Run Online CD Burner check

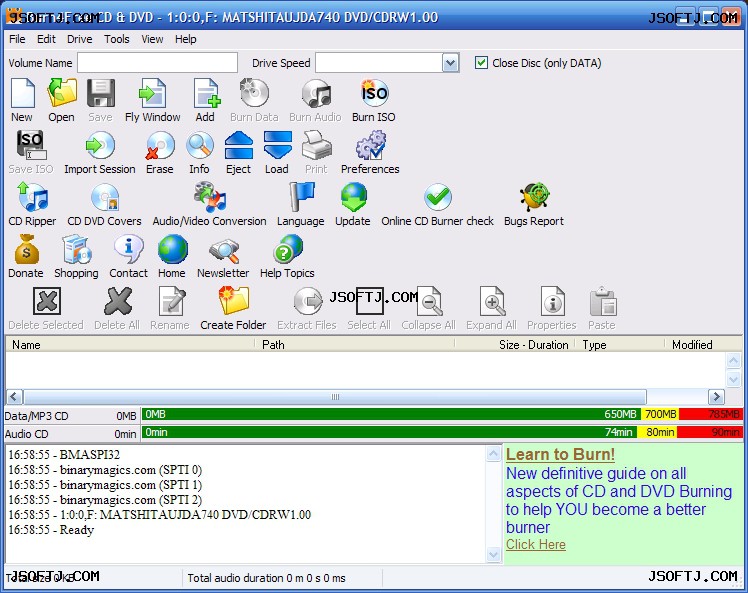pyautogui.click(x=438, y=197)
